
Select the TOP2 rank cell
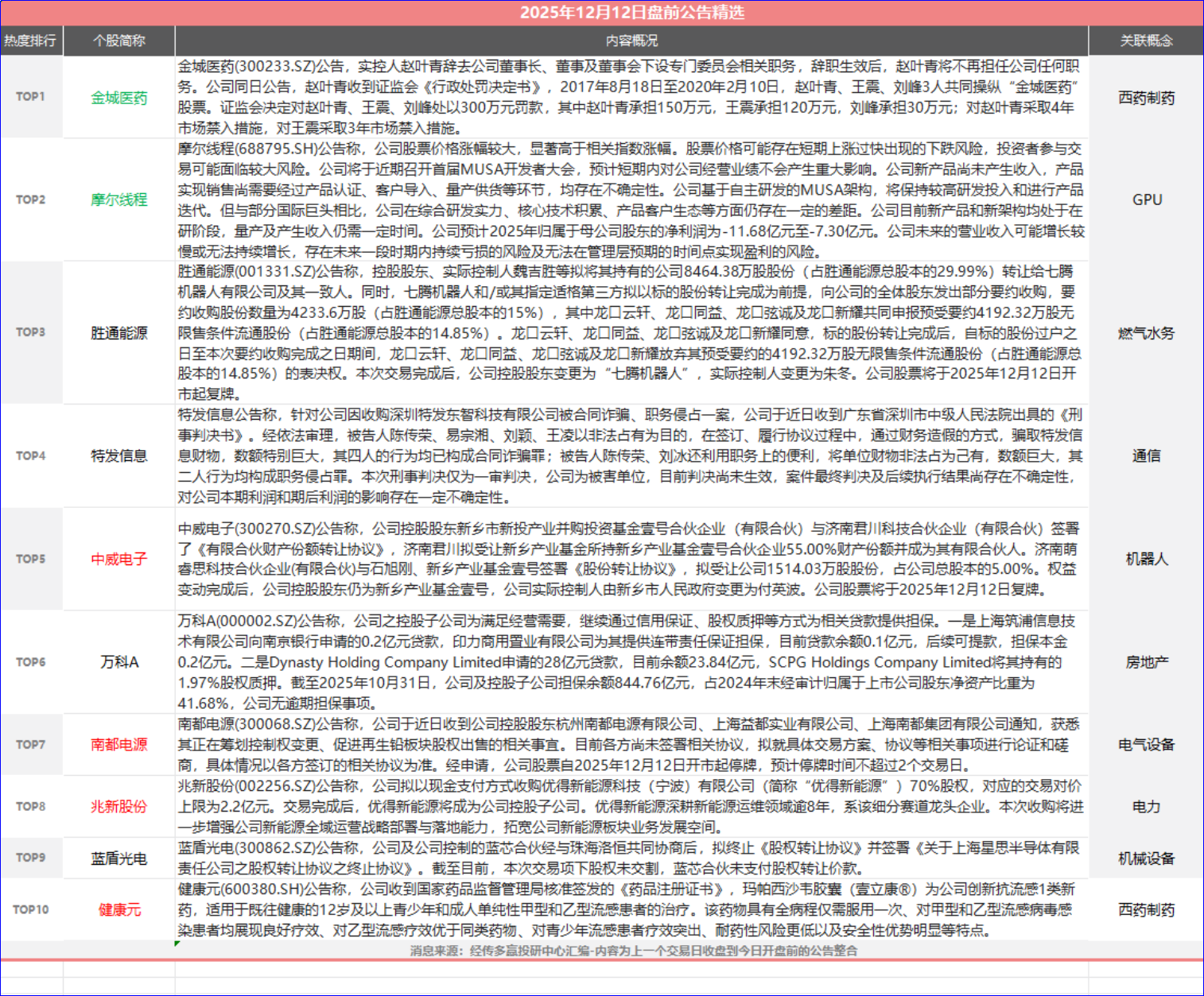31,200
